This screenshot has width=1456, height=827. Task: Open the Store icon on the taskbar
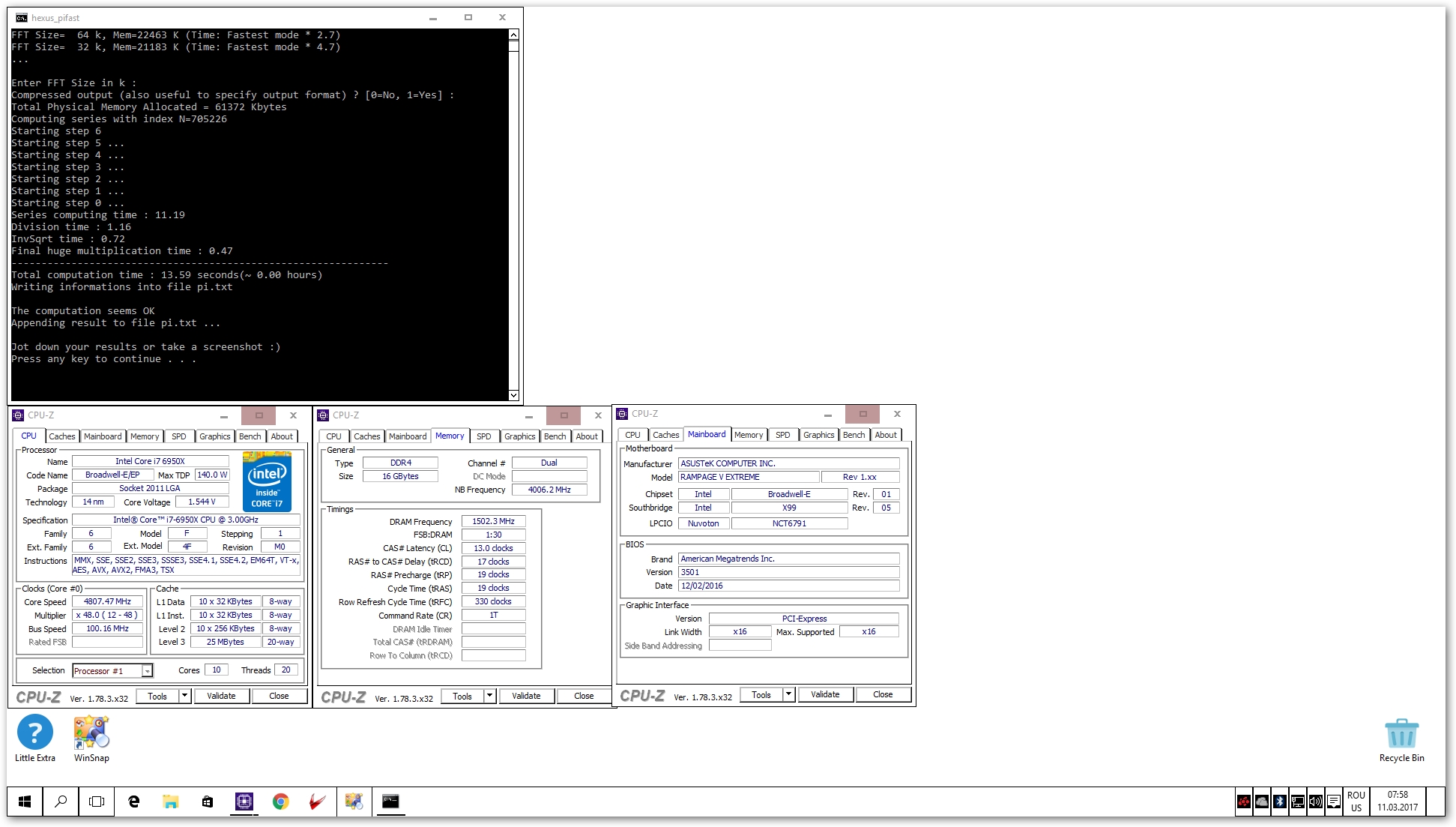pyautogui.click(x=208, y=802)
